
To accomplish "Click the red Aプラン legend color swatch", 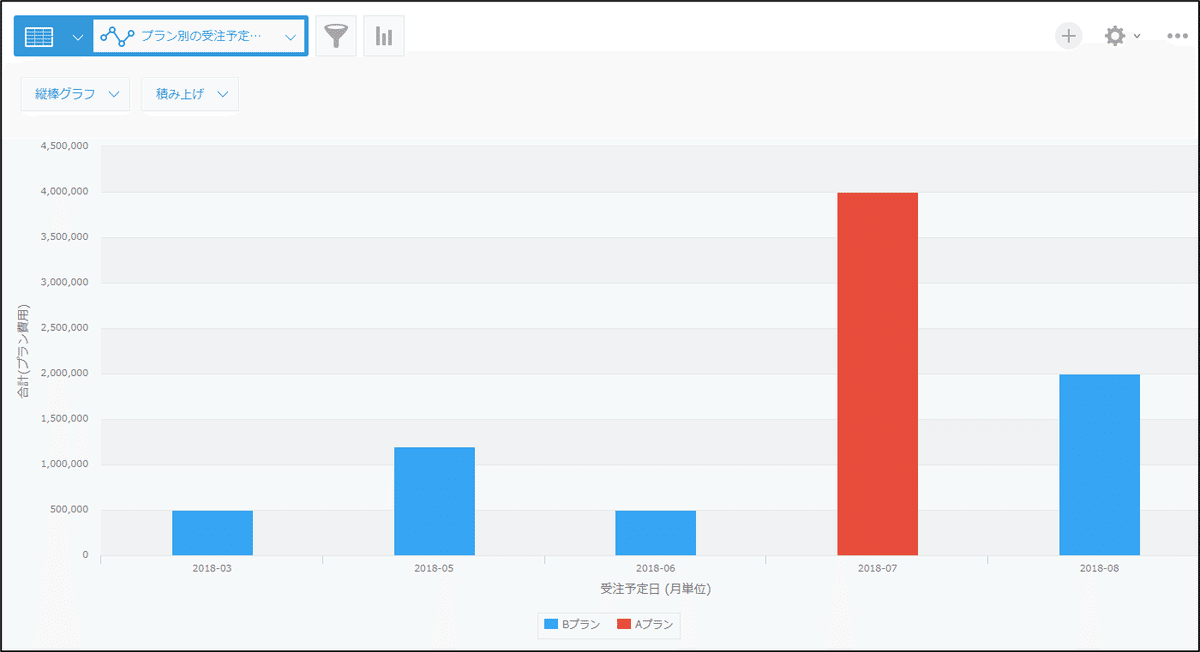I will click(624, 625).
